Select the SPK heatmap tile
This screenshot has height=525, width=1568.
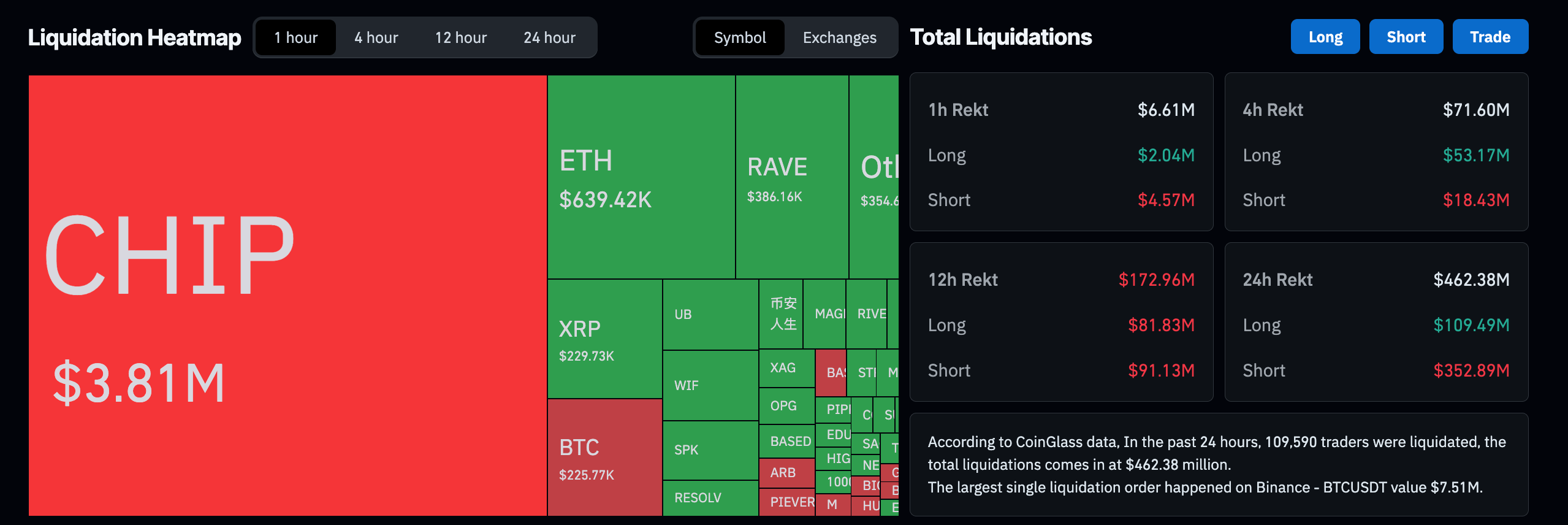tap(710, 450)
